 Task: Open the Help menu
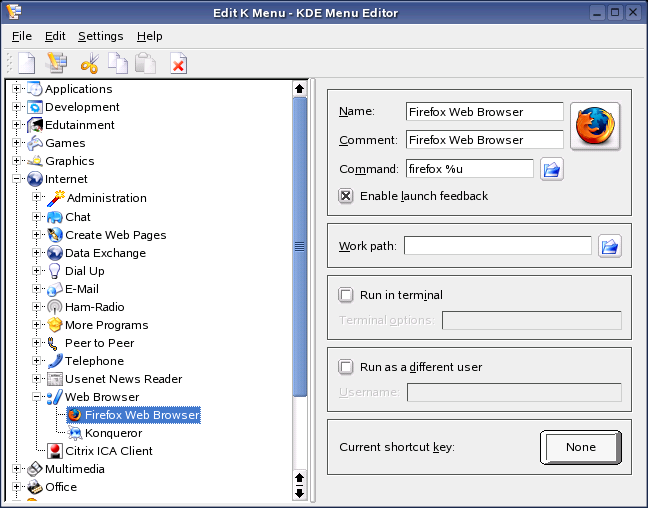click(150, 36)
